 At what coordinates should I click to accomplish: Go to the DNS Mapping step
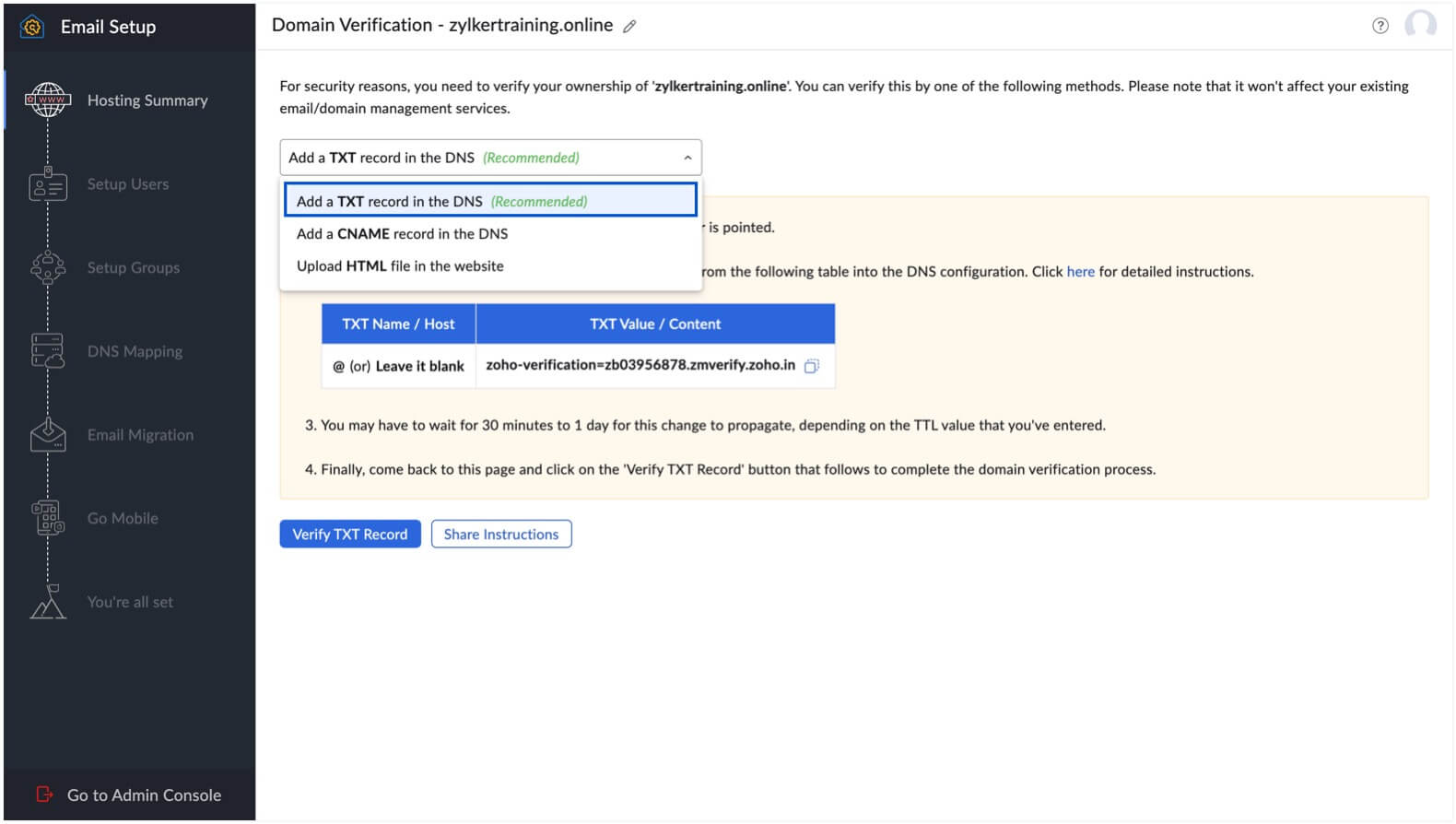coord(48,351)
